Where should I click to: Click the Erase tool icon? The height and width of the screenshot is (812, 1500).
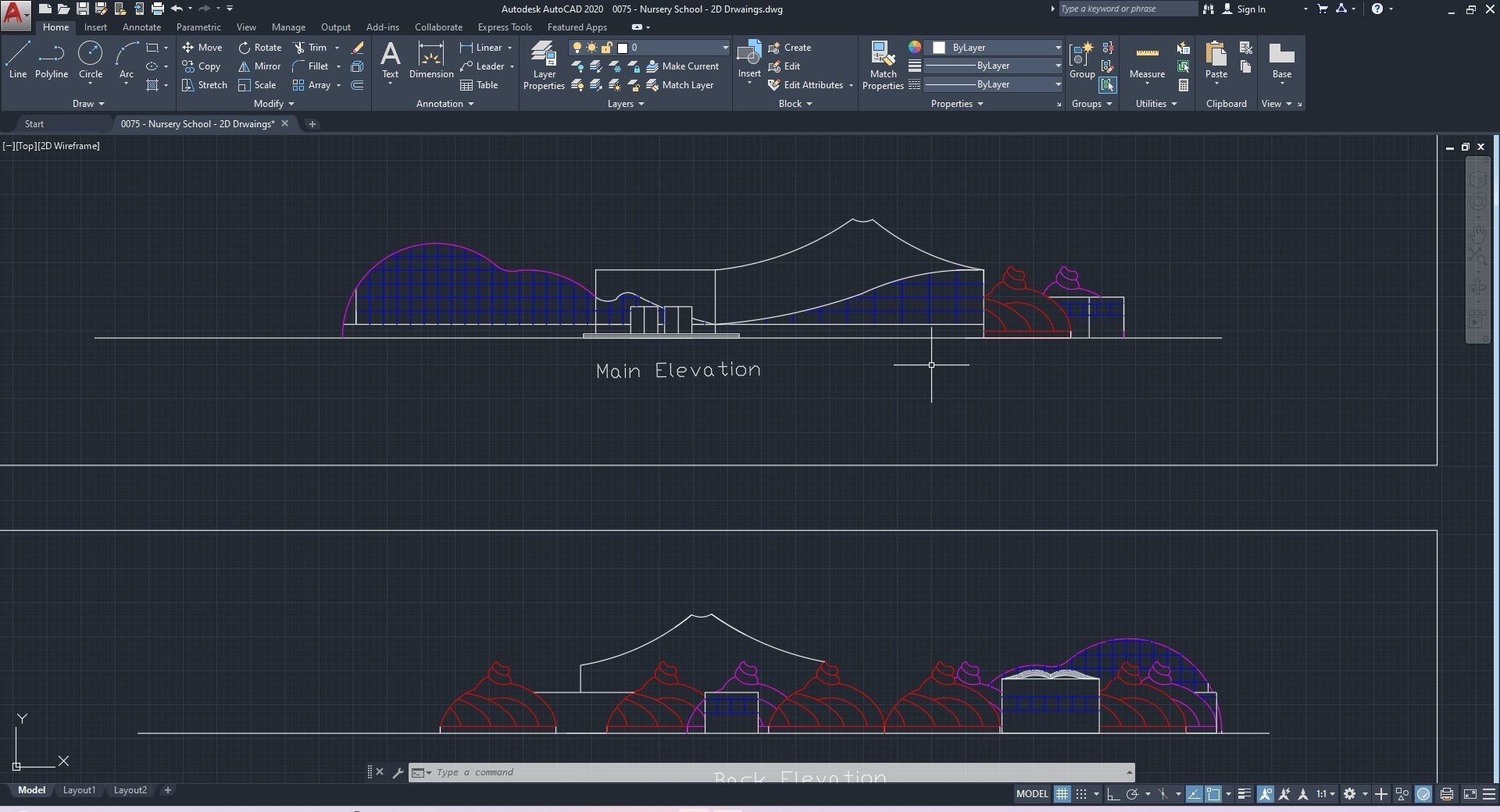tap(357, 48)
